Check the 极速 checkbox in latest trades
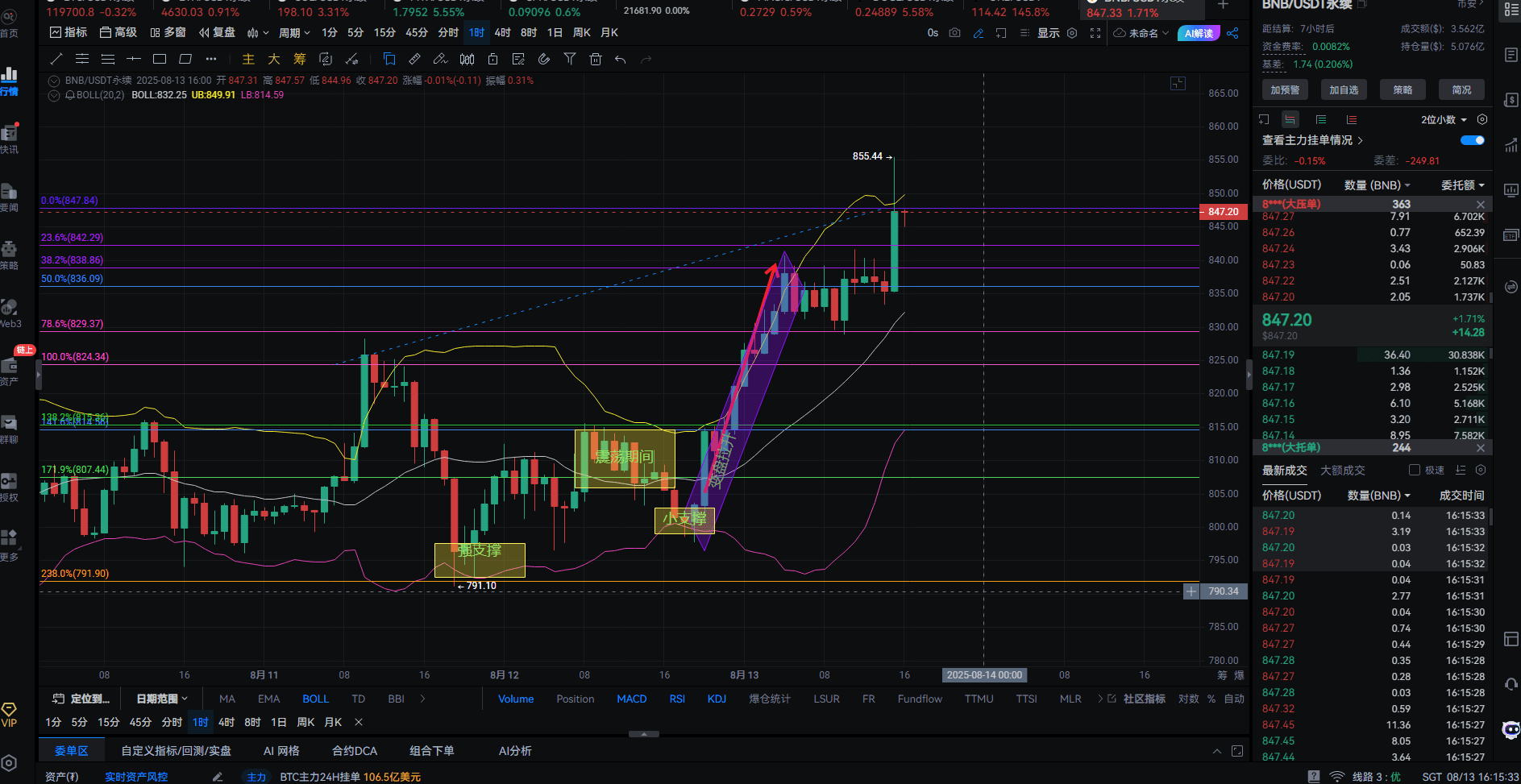Screen dimensions: 1521x784 [x=1414, y=470]
